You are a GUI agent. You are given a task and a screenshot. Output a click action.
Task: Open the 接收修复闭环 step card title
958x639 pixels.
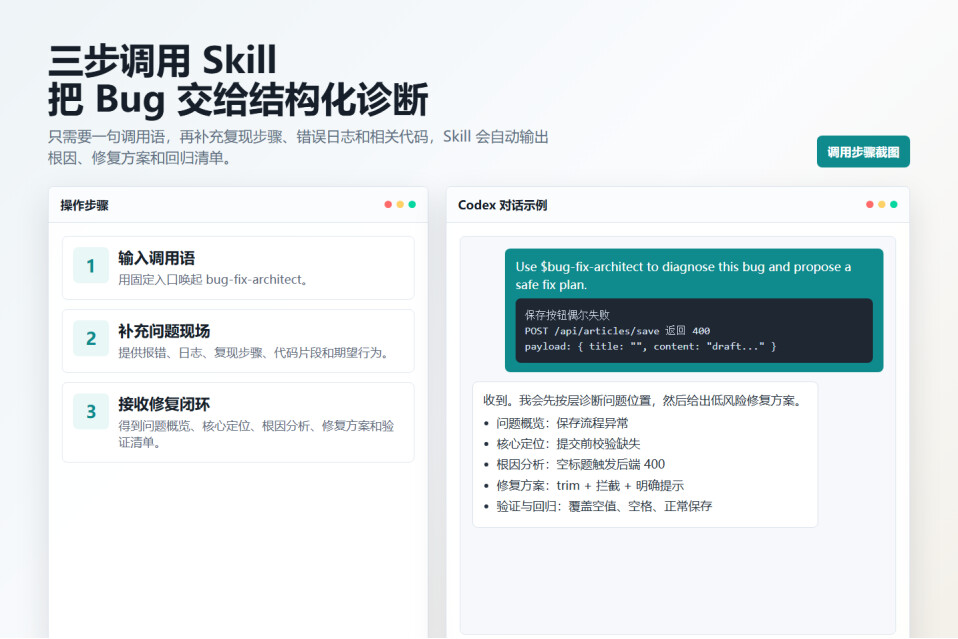[164, 404]
